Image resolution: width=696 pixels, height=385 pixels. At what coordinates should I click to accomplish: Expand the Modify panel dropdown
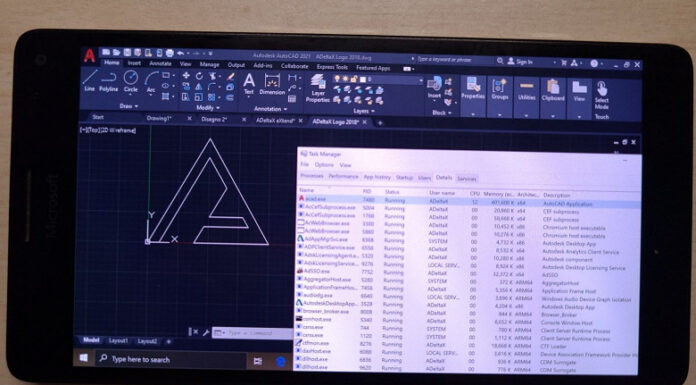[207, 108]
